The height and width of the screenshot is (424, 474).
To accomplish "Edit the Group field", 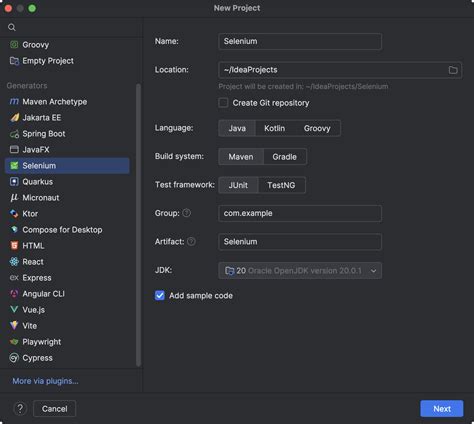I will click(x=300, y=213).
